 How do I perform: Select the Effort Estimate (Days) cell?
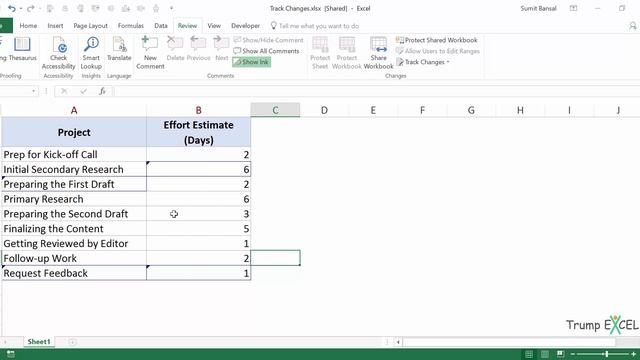coord(198,132)
